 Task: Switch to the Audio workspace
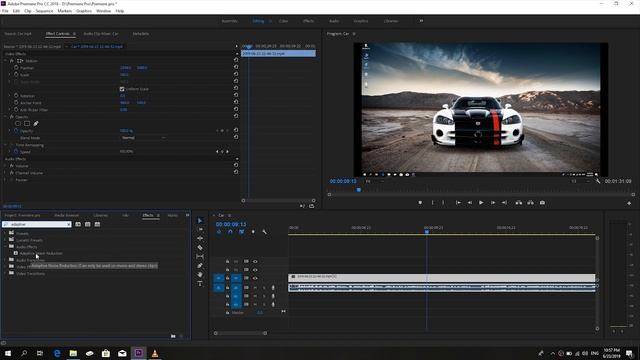[334, 21]
